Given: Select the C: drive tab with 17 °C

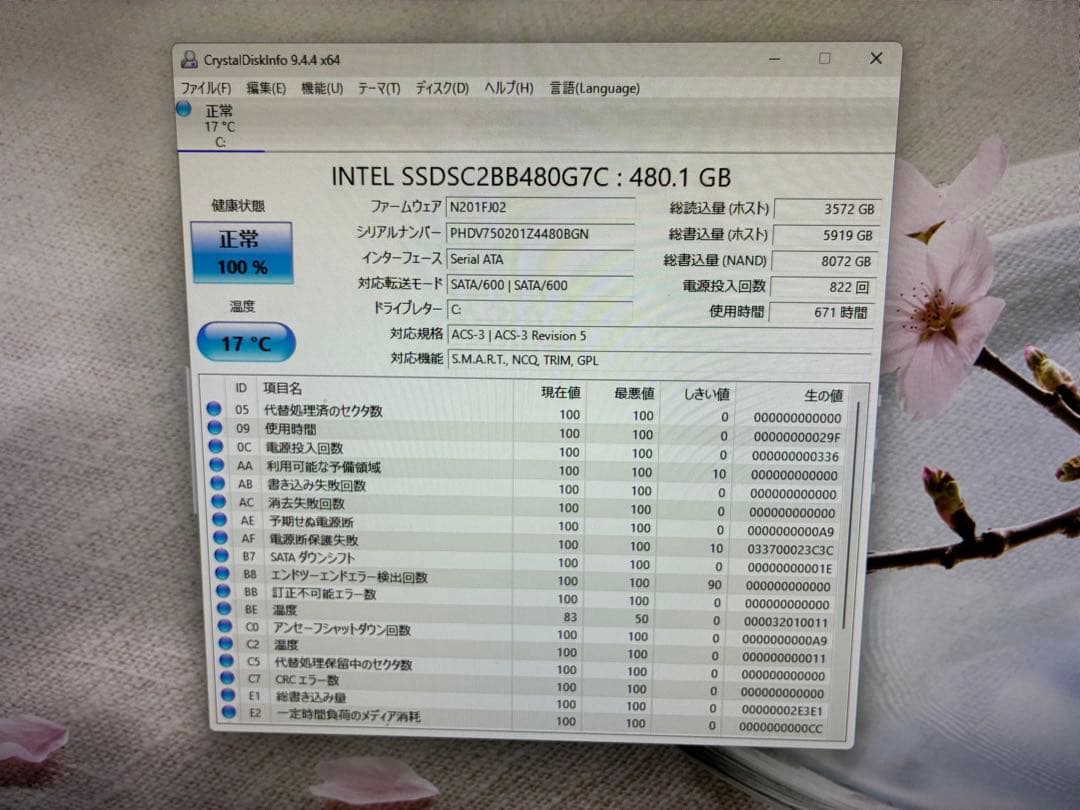Looking at the screenshot, I should pos(220,126).
